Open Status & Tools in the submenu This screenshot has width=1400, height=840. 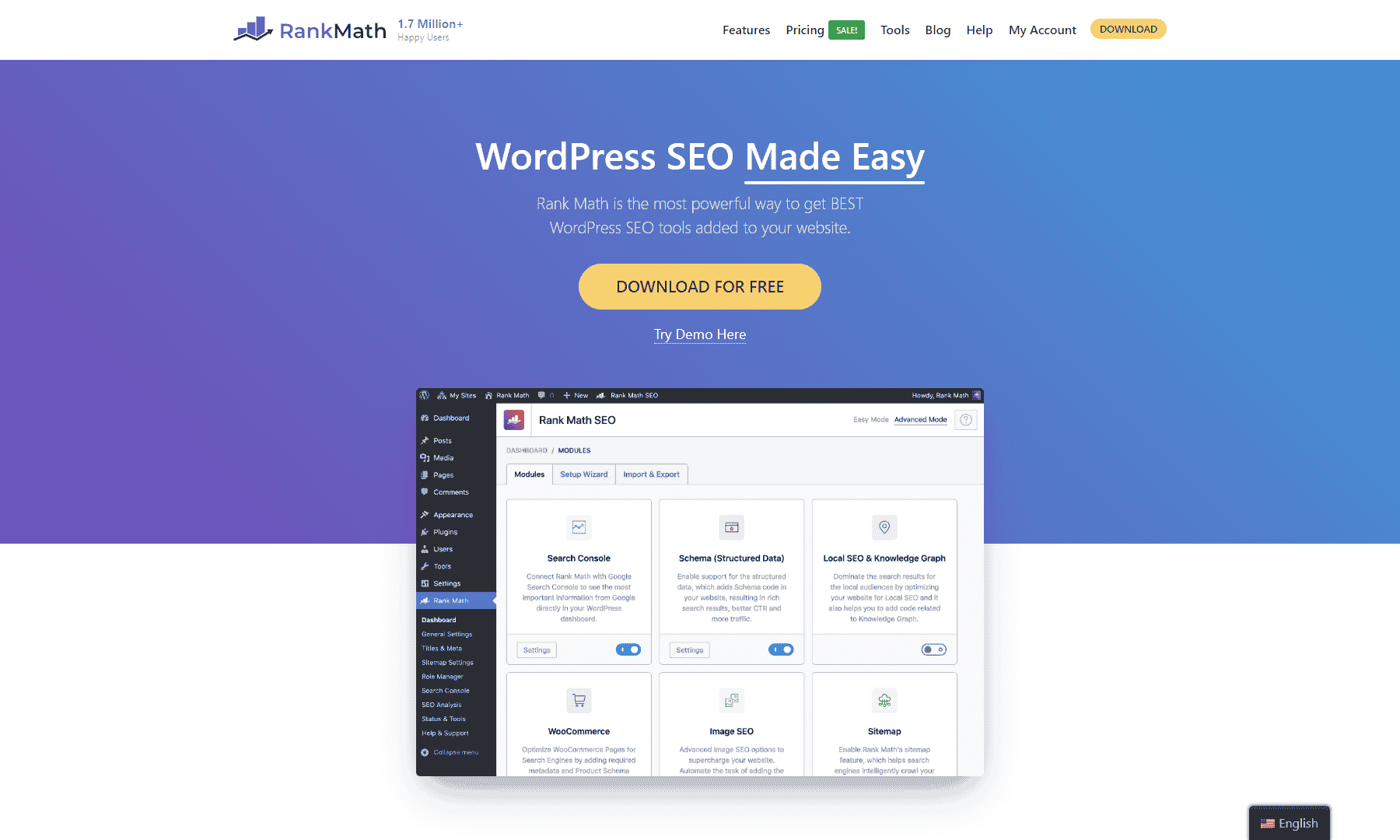click(x=443, y=719)
